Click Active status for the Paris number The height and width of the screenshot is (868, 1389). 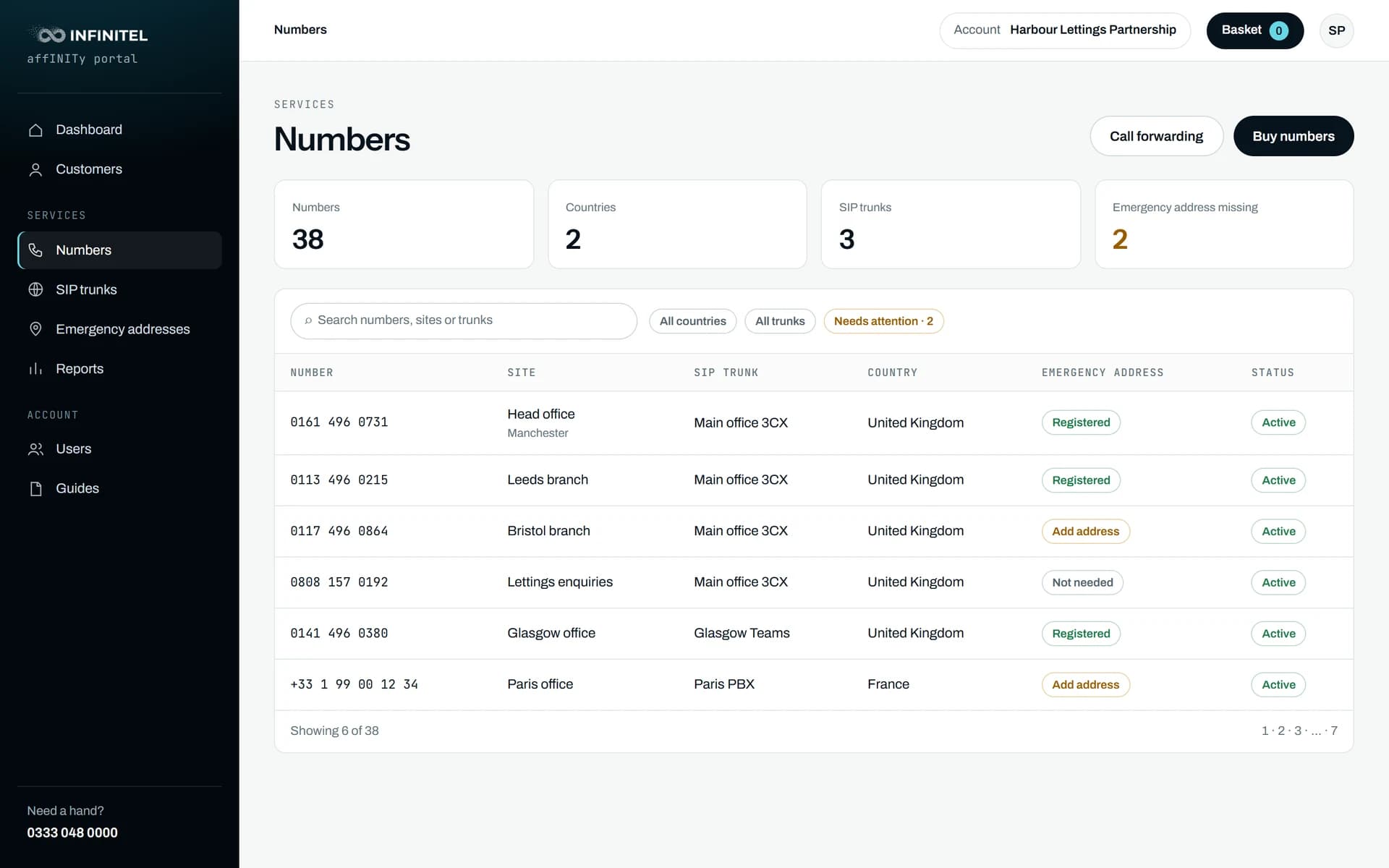pyautogui.click(x=1278, y=685)
